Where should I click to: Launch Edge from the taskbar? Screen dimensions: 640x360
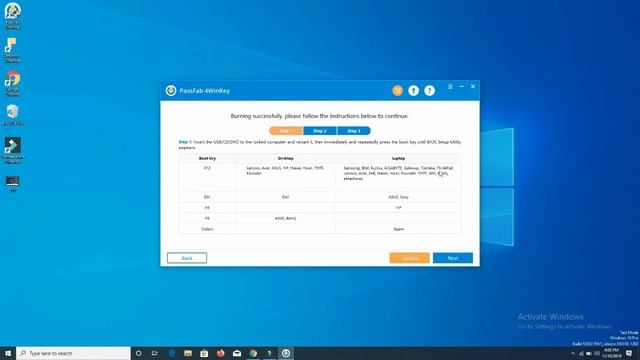pos(172,353)
